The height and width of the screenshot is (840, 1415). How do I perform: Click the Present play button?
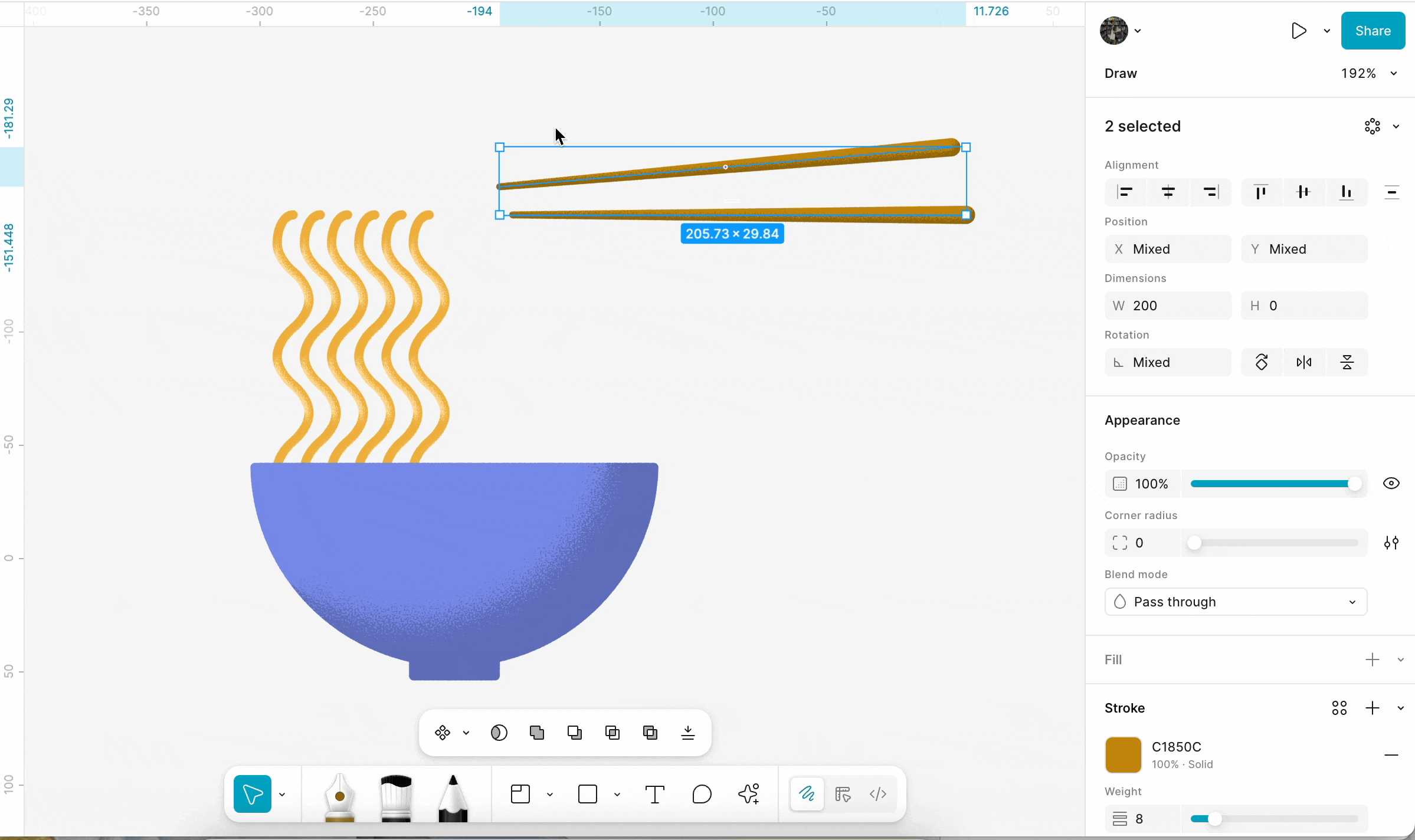(x=1298, y=31)
